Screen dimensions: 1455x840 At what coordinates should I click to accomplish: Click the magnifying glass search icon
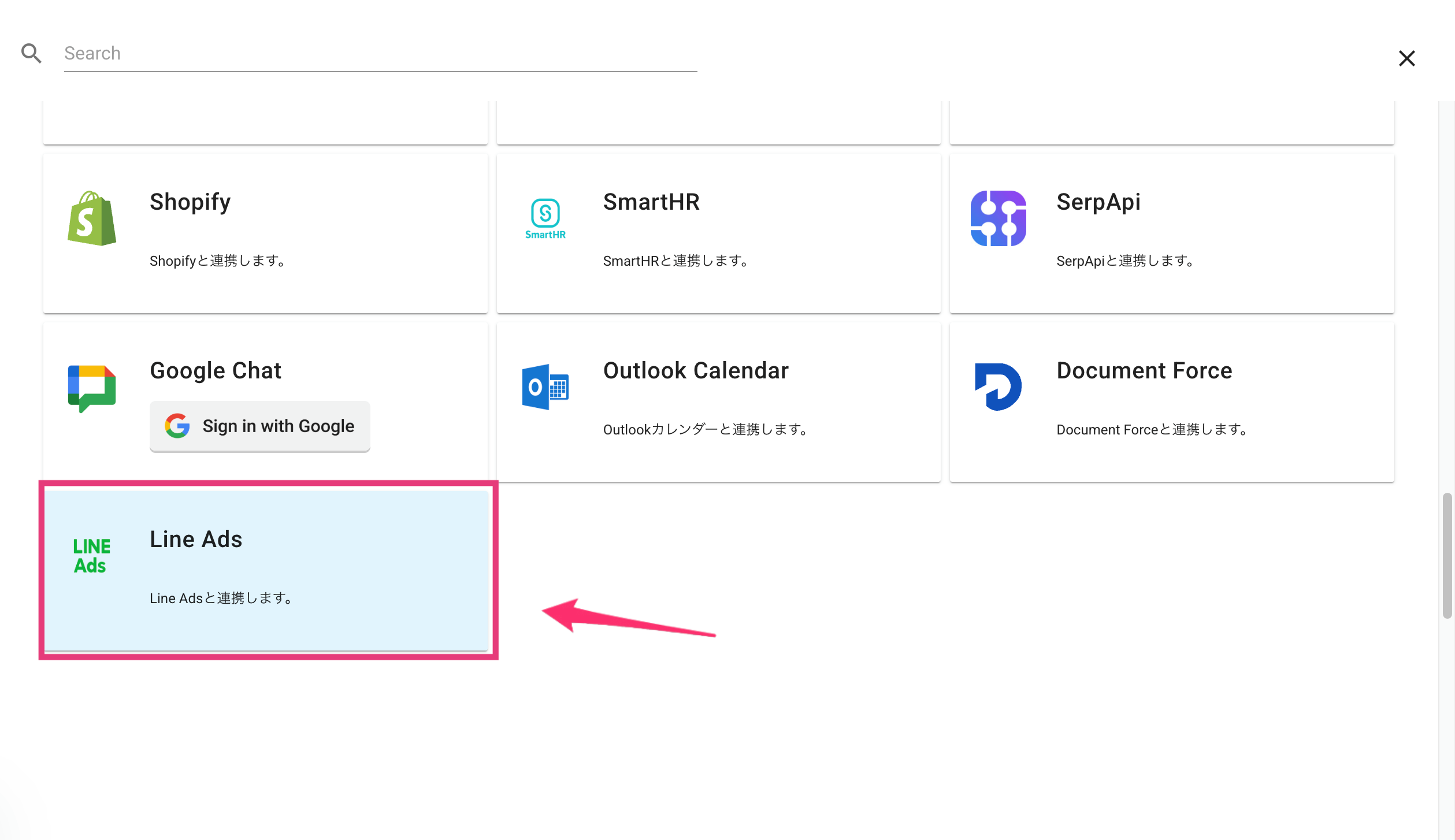(31, 53)
